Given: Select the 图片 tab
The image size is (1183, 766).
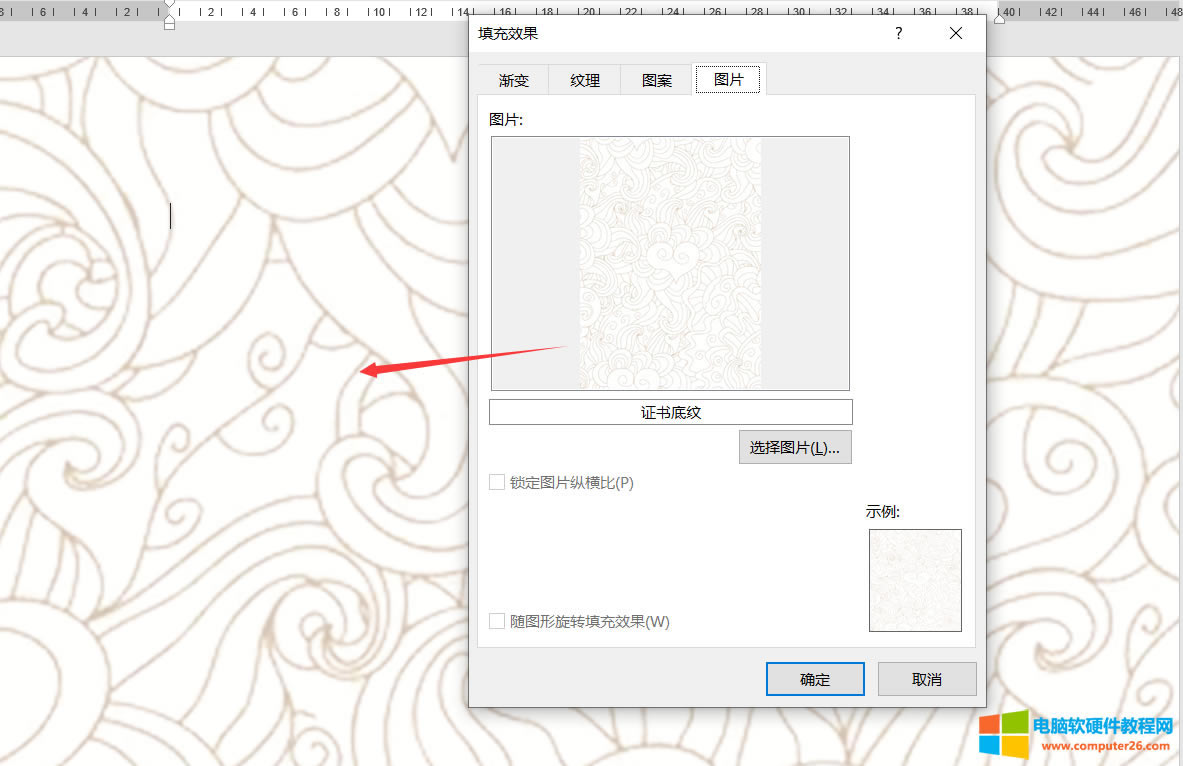Looking at the screenshot, I should click(x=728, y=79).
